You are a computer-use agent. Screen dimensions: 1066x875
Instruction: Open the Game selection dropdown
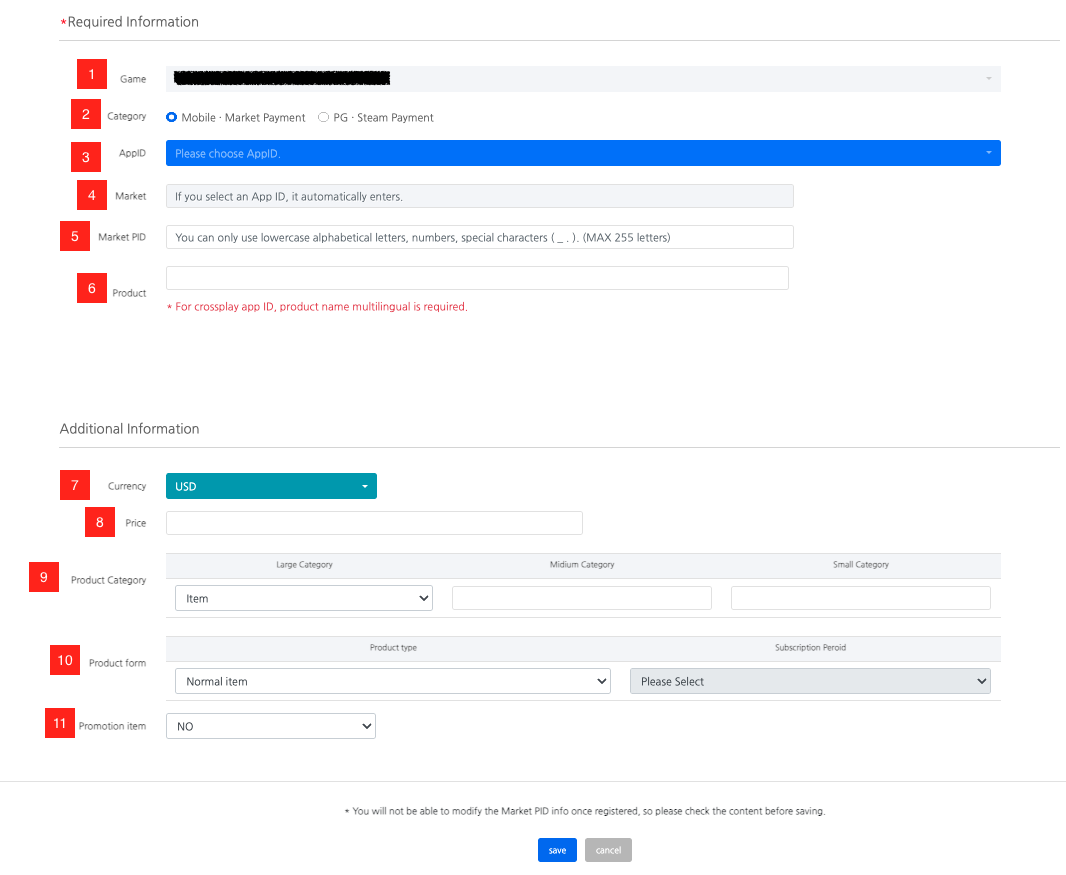coord(582,79)
